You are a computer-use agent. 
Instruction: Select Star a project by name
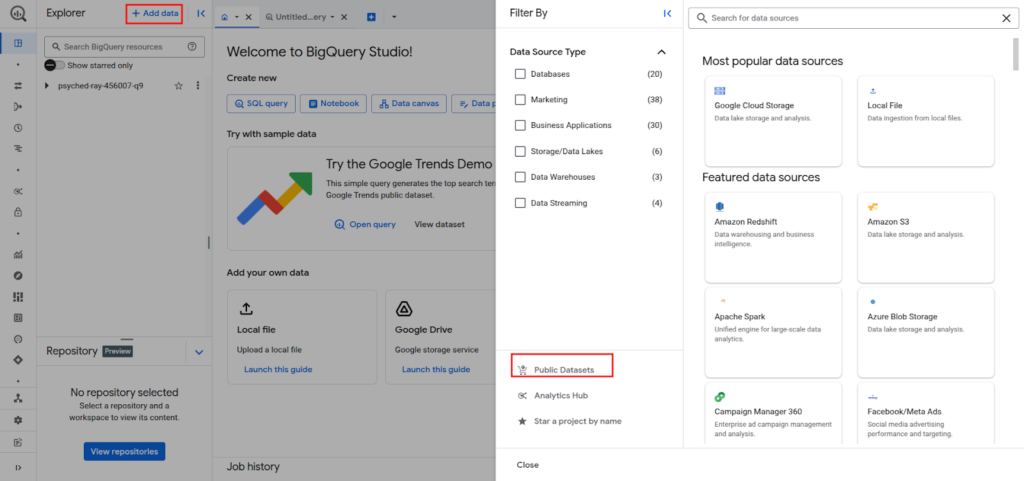(578, 421)
